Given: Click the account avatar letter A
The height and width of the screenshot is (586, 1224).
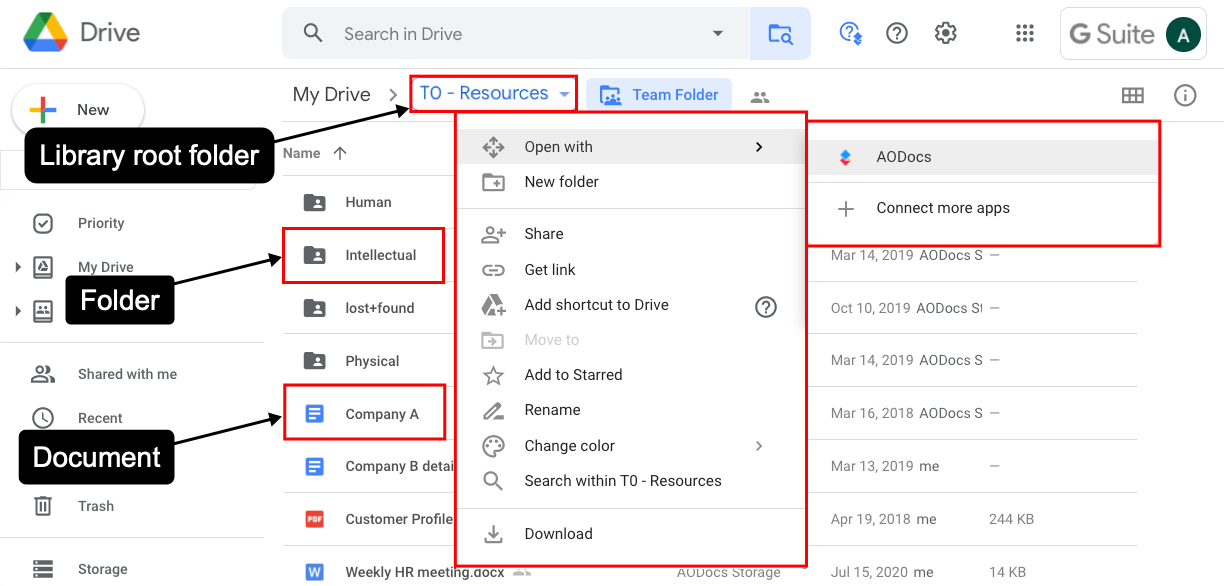Looking at the screenshot, I should [x=1183, y=35].
